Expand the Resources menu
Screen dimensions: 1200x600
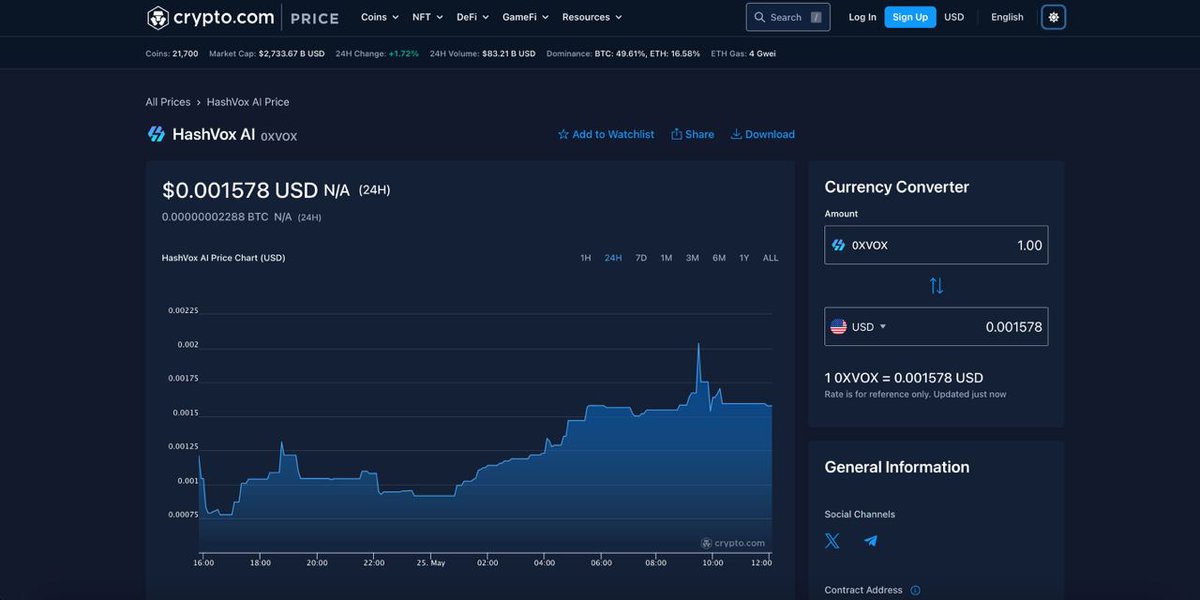592,17
